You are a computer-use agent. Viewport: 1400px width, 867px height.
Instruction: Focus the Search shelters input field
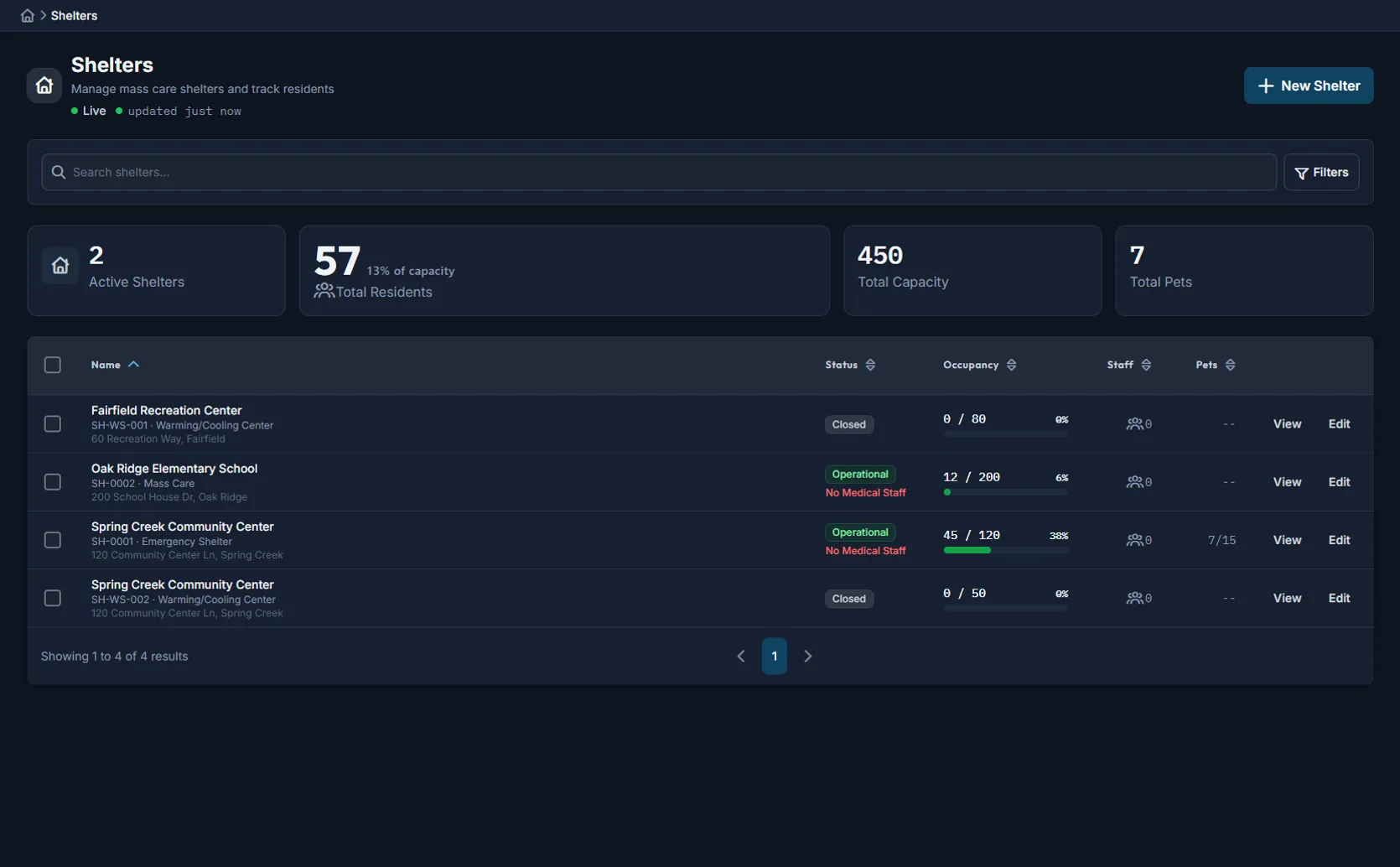659,172
